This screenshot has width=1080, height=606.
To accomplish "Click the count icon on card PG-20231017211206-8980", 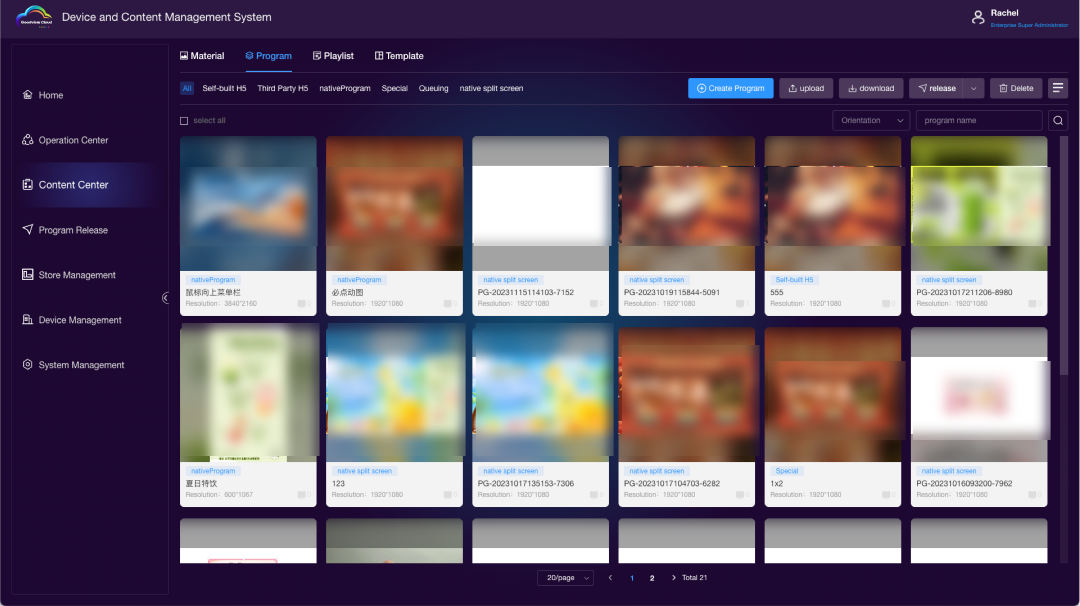I will coord(1034,304).
